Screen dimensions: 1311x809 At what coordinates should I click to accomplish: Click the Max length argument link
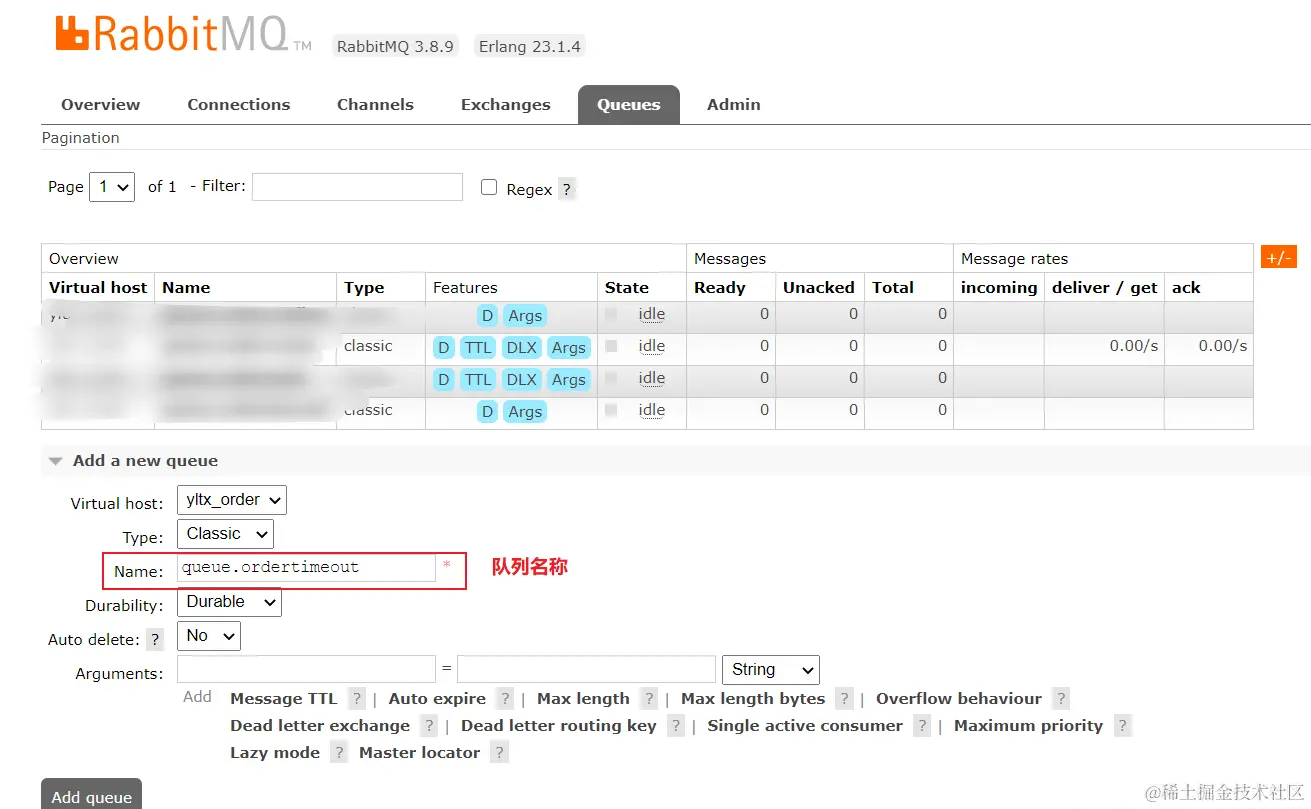(583, 699)
